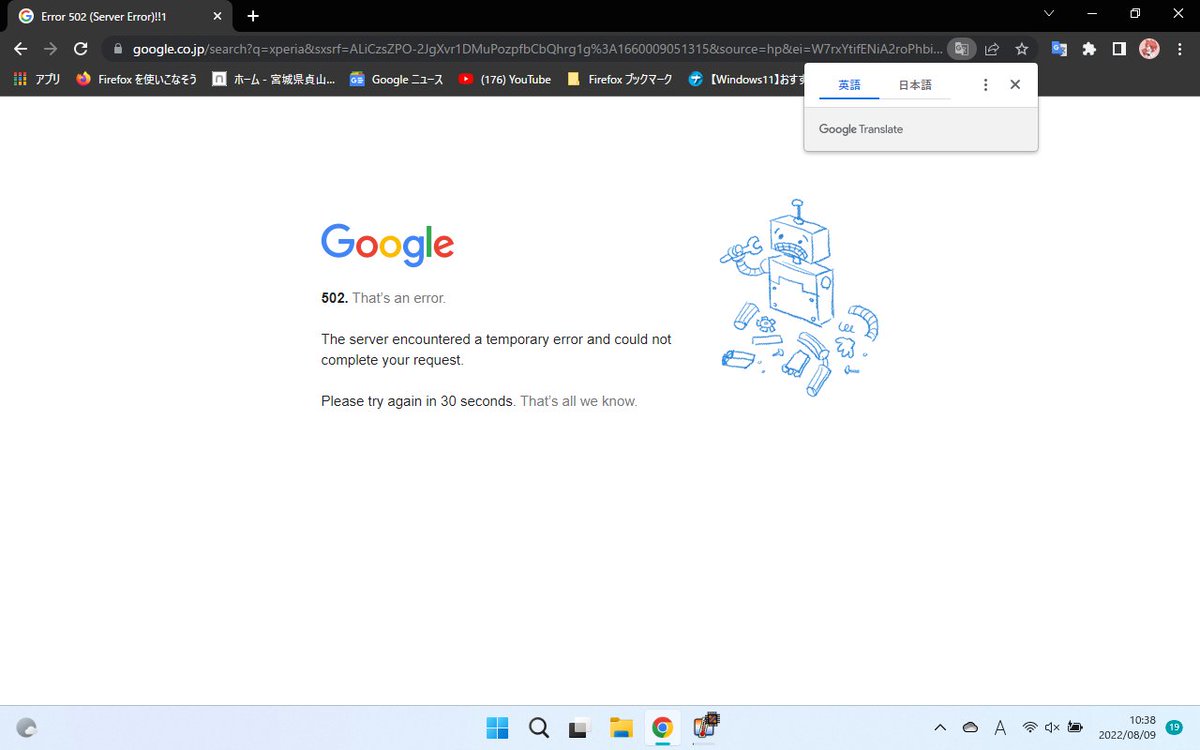Viewport: 1200px width, 750px height.
Task: Open the last pinned taskbar app
Action: tap(706, 726)
